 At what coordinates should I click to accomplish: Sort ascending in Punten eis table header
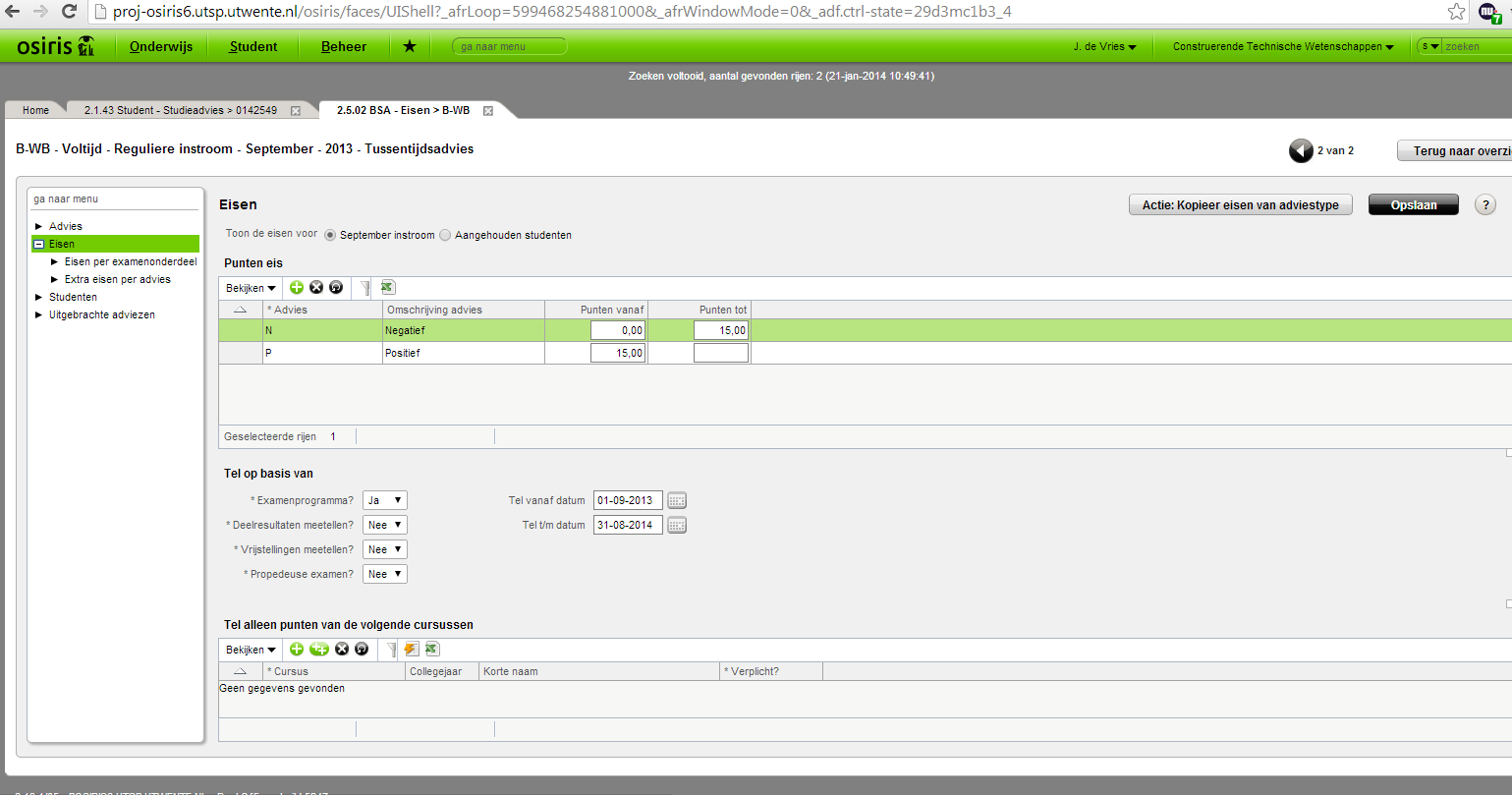pyautogui.click(x=240, y=310)
